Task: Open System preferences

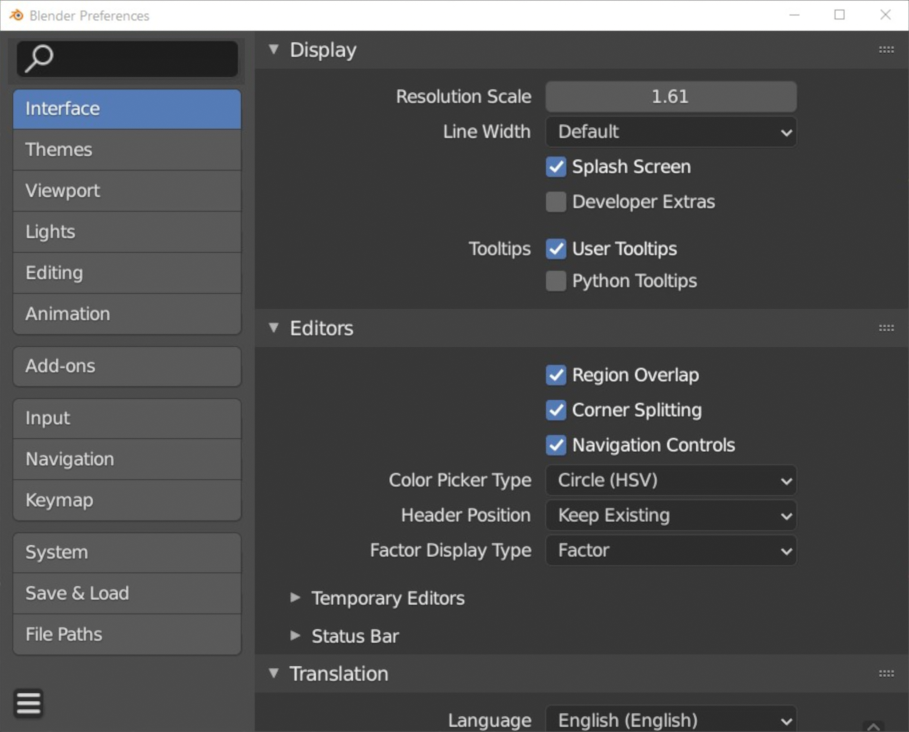Action: point(127,552)
